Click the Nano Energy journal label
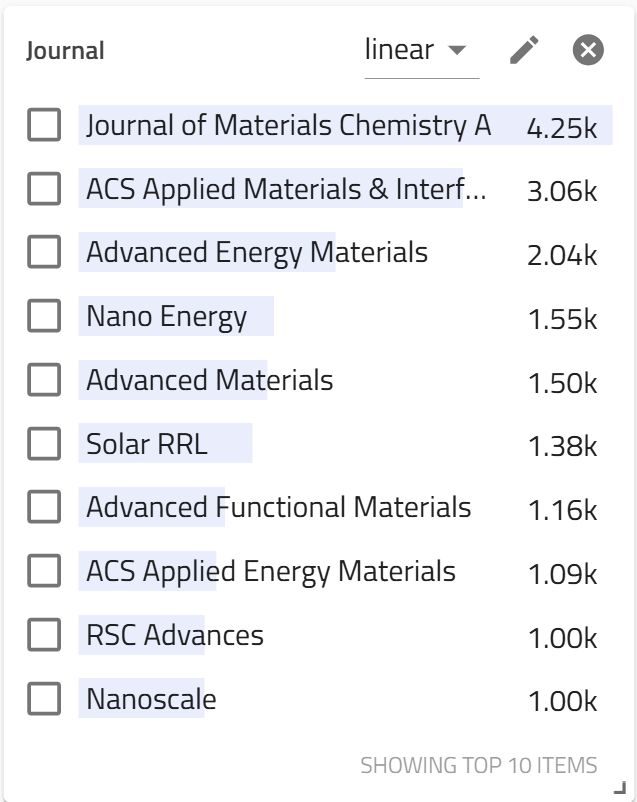The image size is (637, 802). coord(166,317)
